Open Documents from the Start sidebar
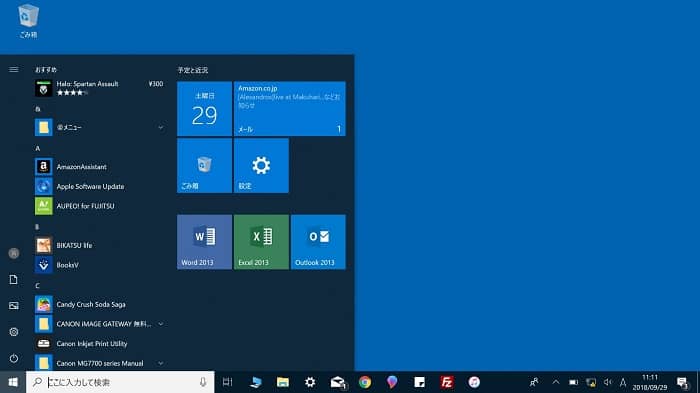Viewport: 700px width, 393px height. pos(14,280)
